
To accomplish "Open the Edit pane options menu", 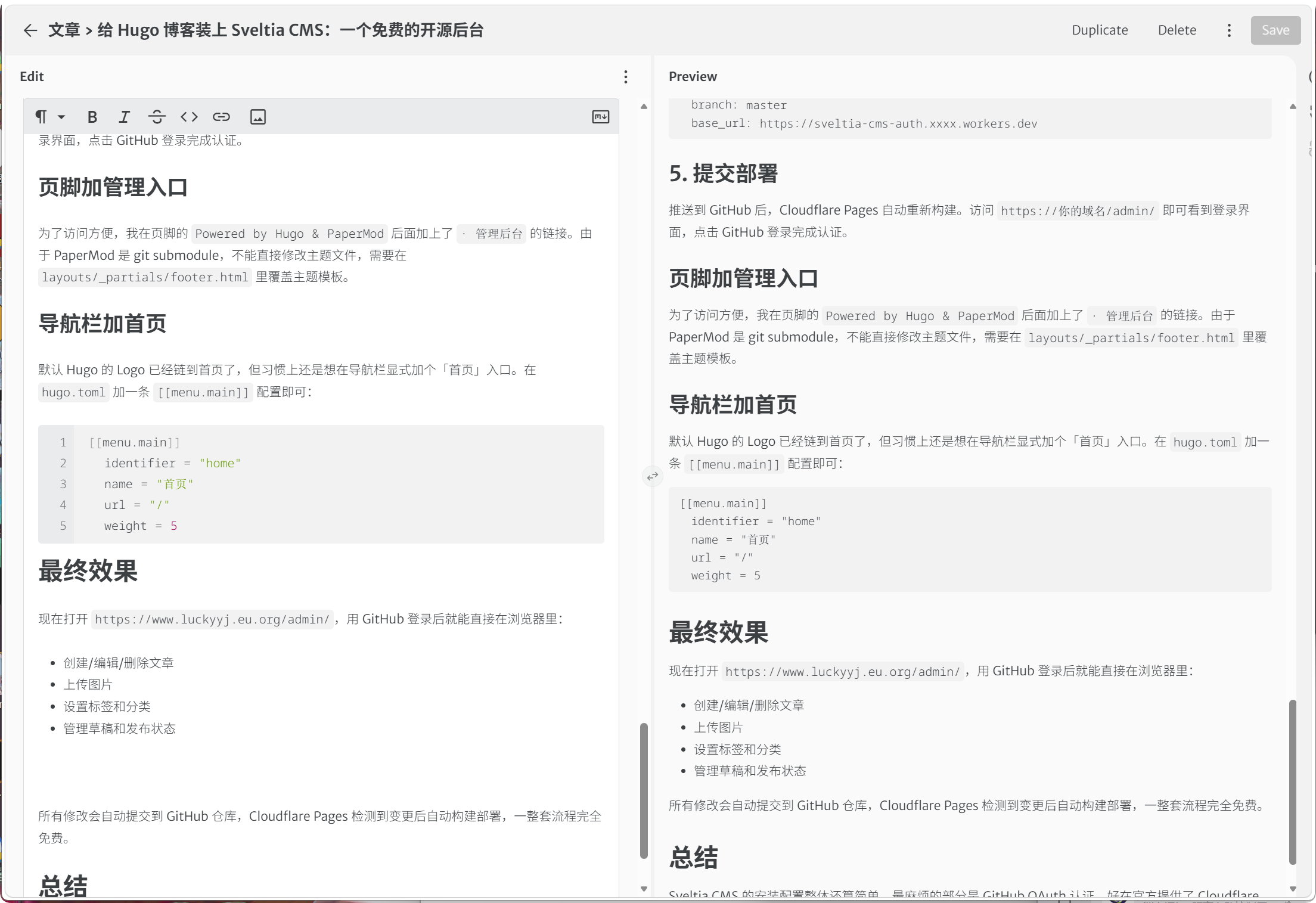I will 625,77.
